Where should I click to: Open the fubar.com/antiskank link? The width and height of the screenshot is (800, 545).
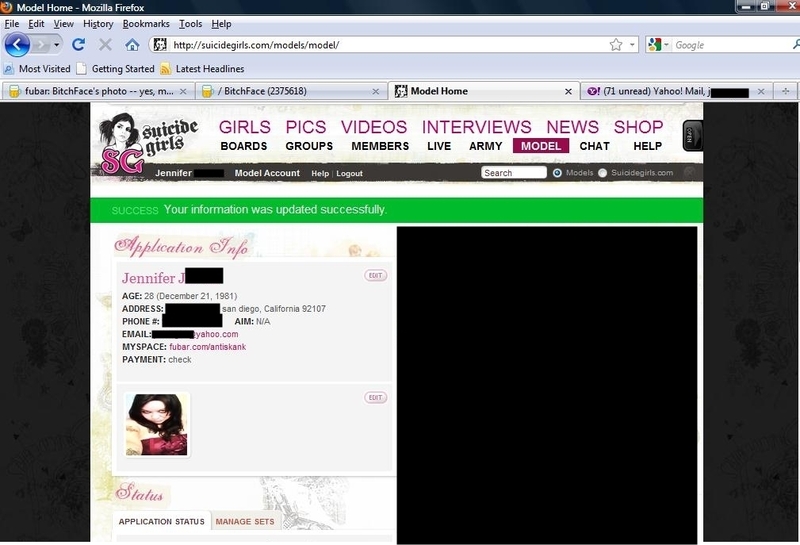pos(208,347)
